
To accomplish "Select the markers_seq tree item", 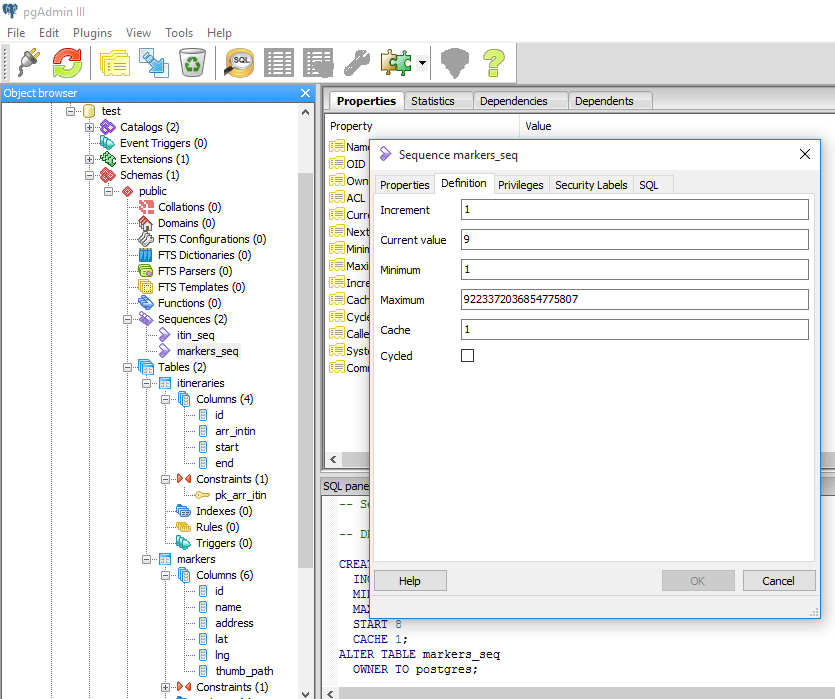I will coord(207,351).
